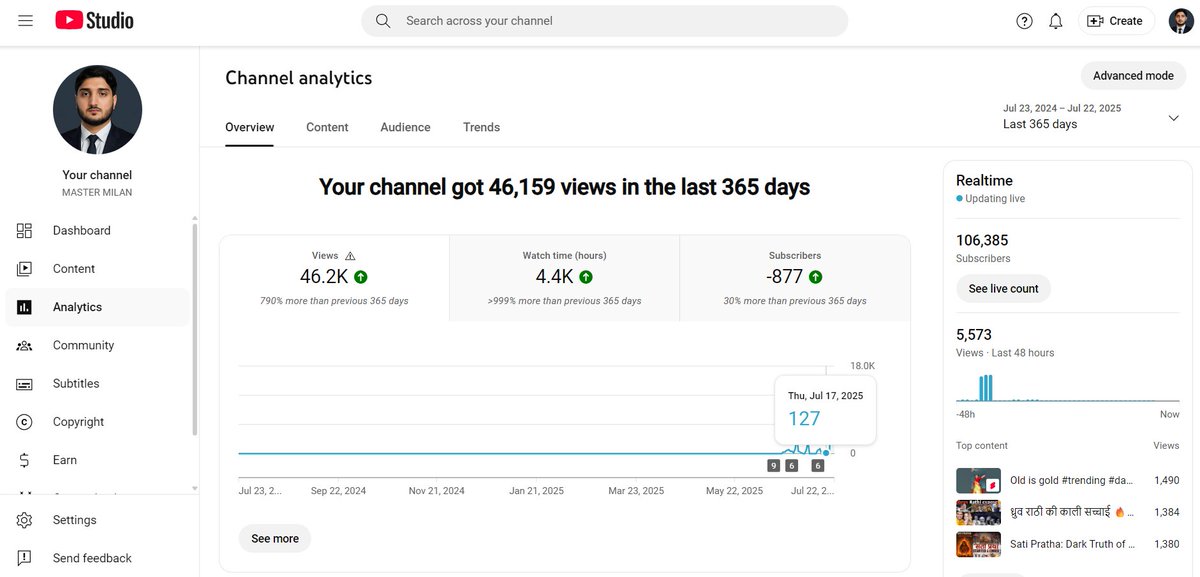Screen dimensions: 1200x577
Task: Open the second top content video thumbnail
Action: (978, 512)
